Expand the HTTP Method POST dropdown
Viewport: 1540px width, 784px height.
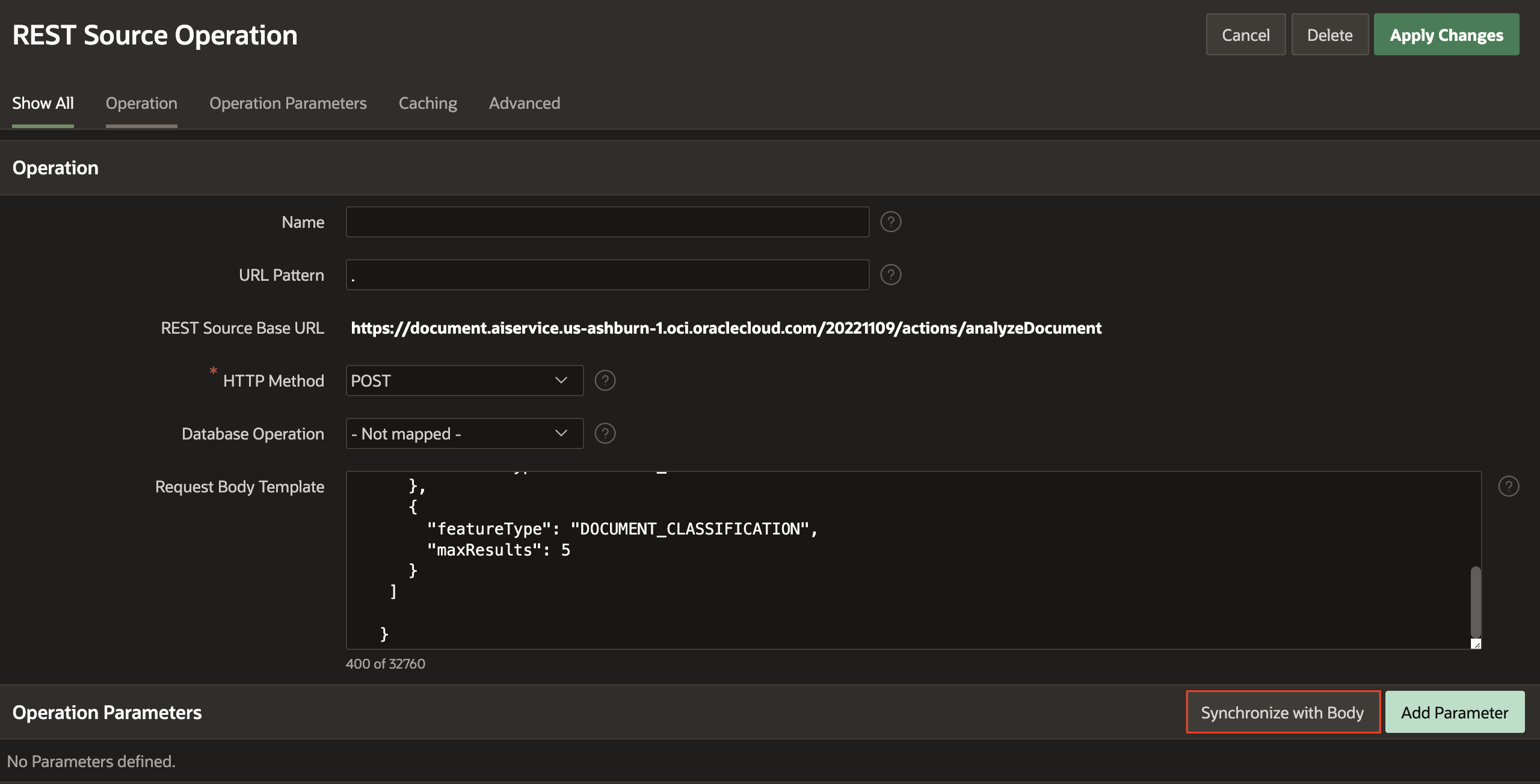point(464,381)
